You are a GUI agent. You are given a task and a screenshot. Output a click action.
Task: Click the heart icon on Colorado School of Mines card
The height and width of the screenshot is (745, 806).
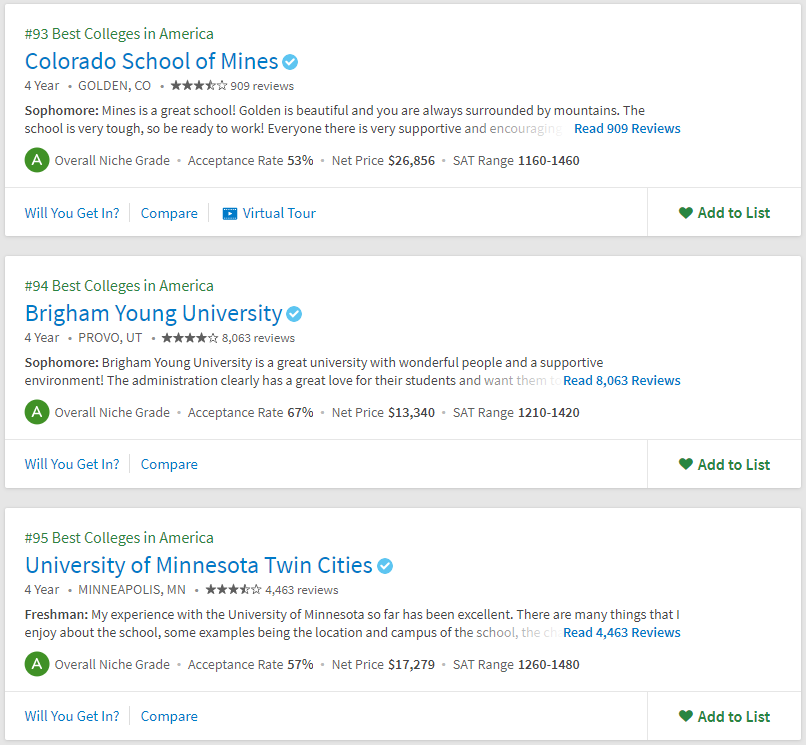[x=686, y=212]
